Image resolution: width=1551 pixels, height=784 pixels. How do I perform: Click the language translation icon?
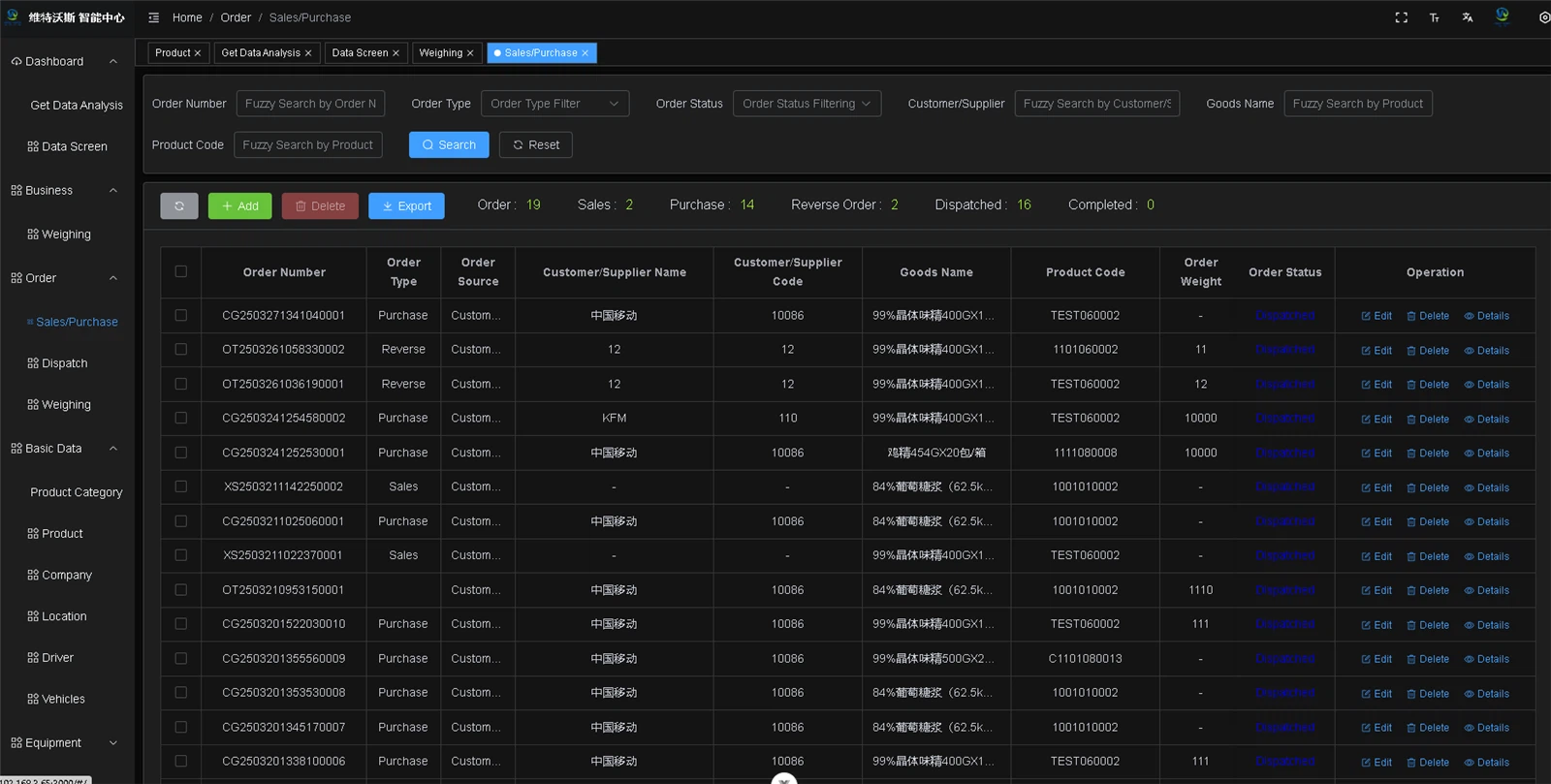[1468, 17]
